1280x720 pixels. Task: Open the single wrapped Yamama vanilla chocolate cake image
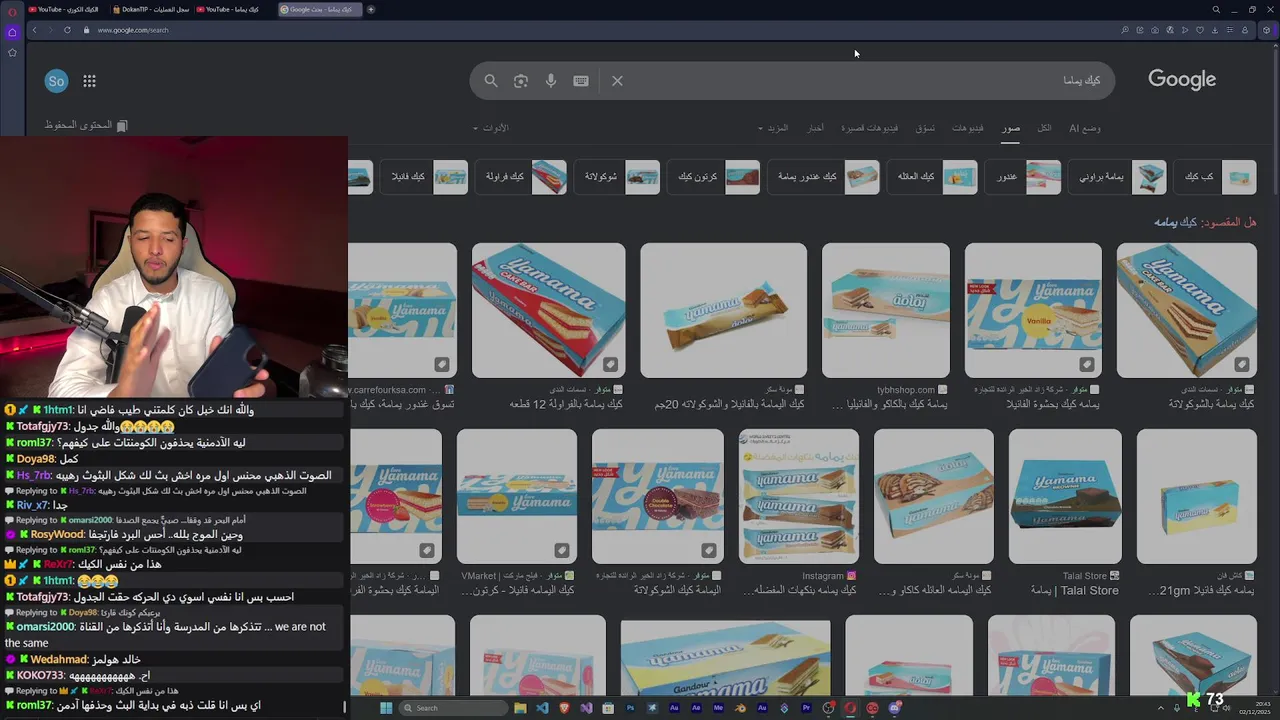point(723,311)
